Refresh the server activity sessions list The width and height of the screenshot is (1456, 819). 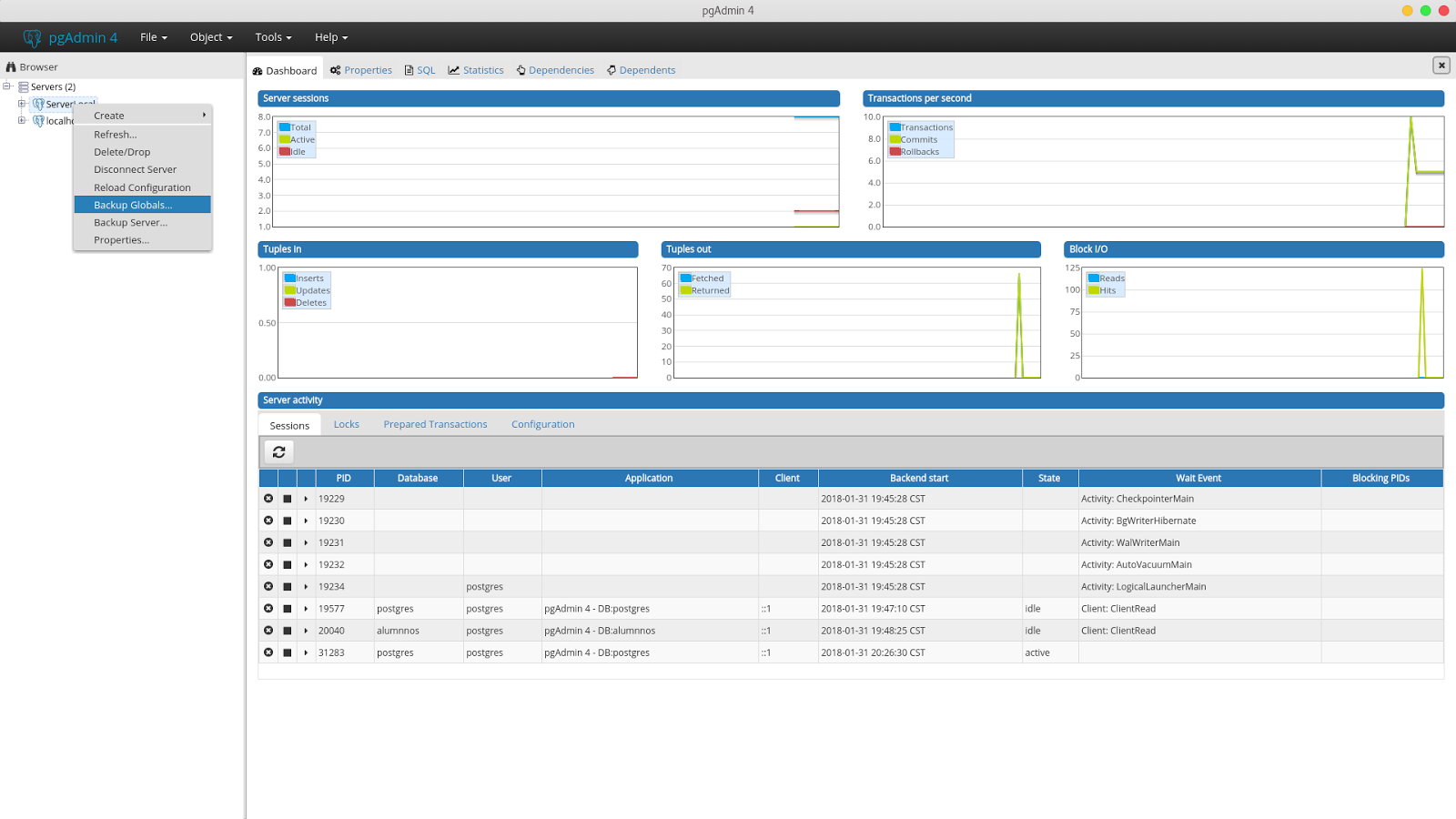click(279, 451)
